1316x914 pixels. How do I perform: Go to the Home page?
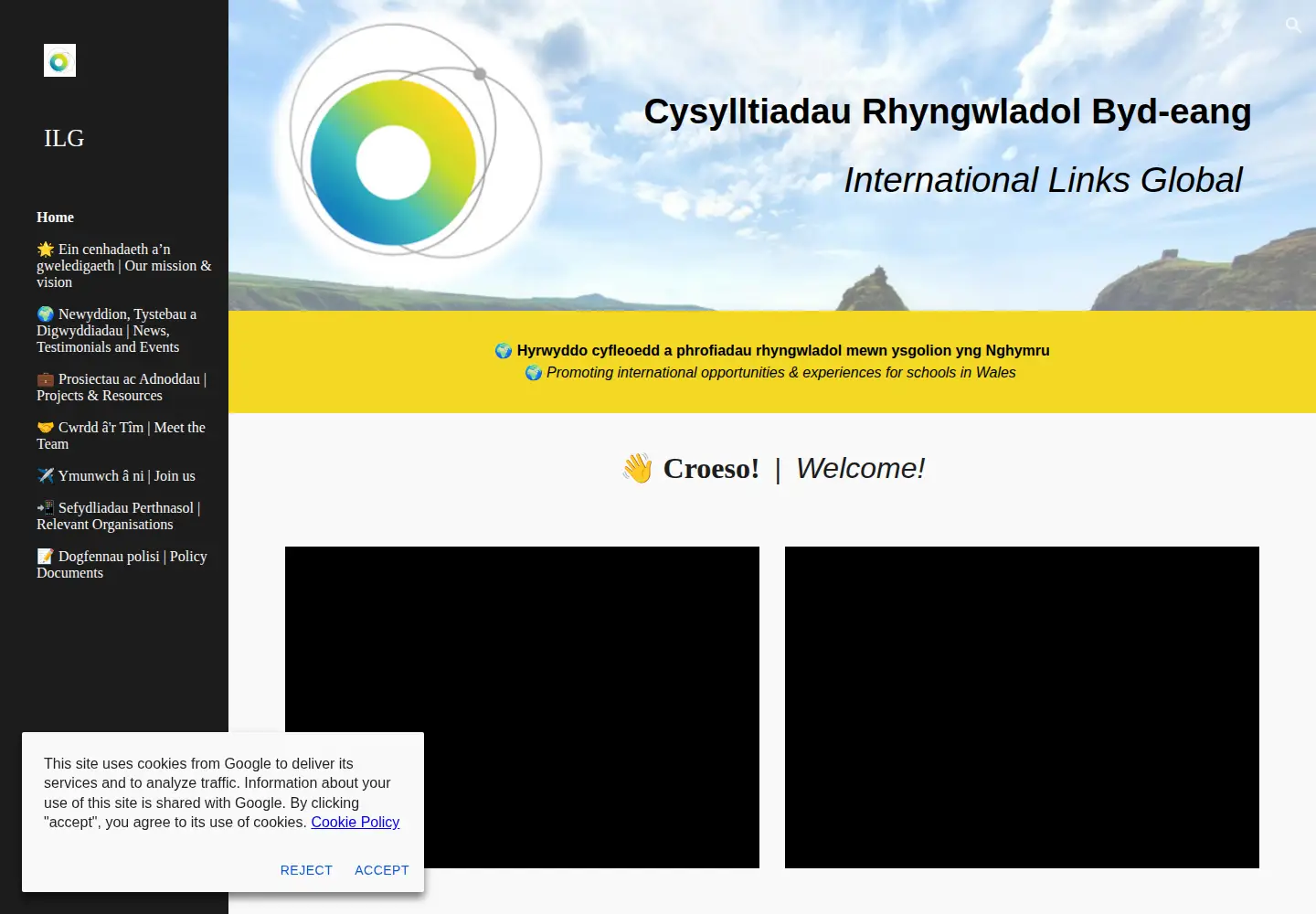55,218
